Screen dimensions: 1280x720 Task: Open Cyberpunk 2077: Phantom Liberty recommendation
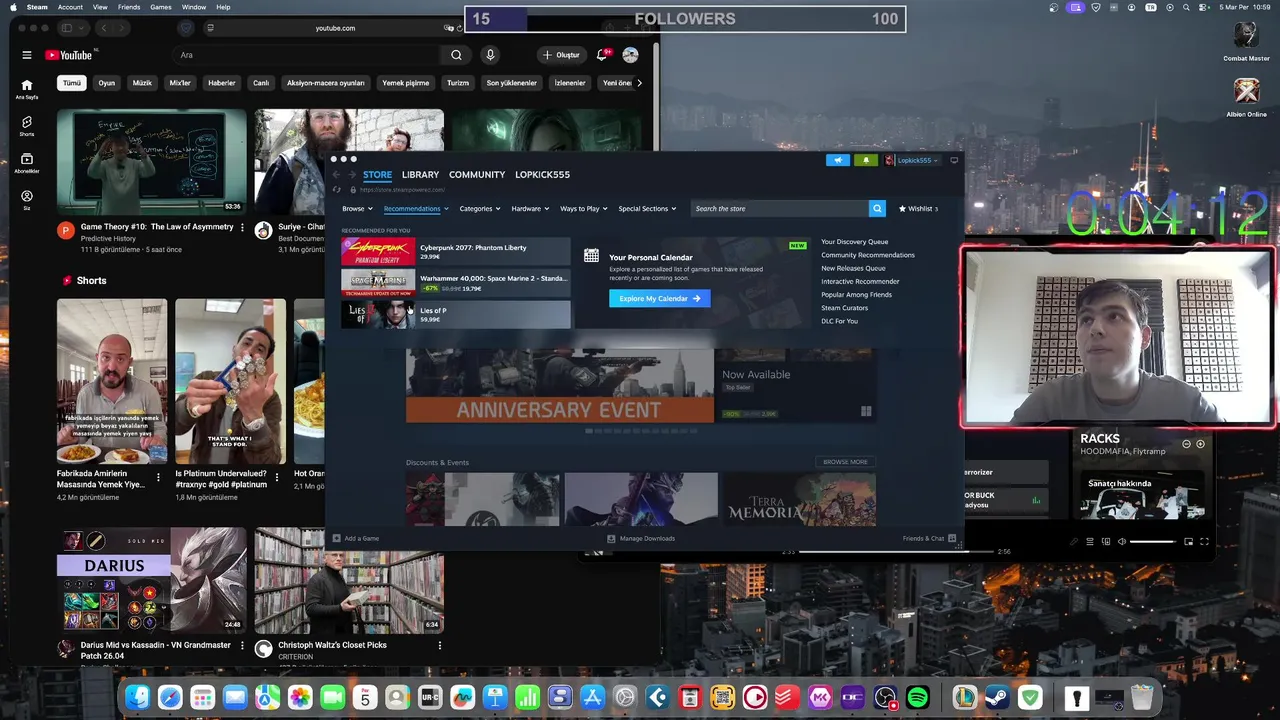coord(455,252)
